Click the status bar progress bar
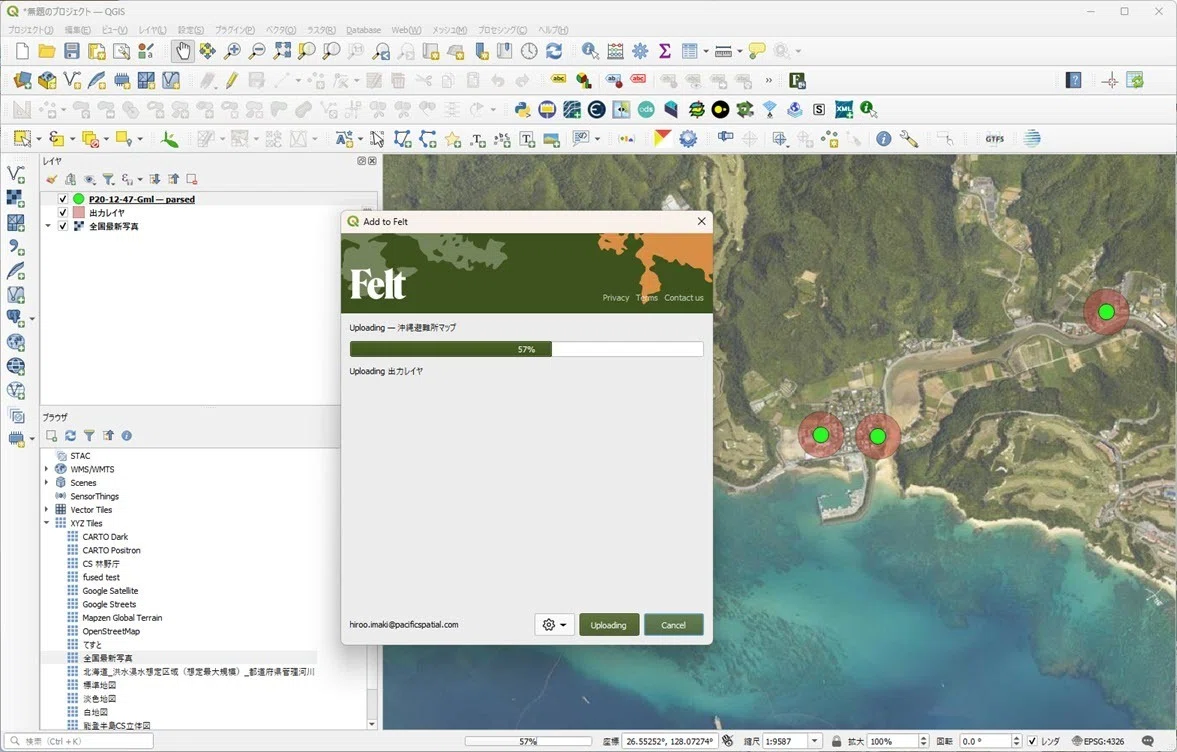The height and width of the screenshot is (752, 1177). pos(528,741)
